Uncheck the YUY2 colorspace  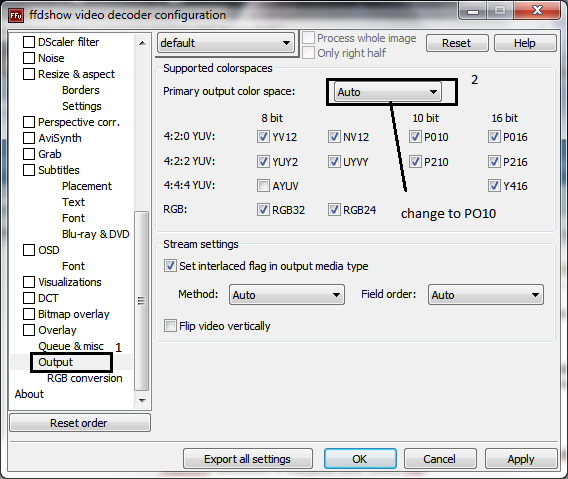(263, 162)
